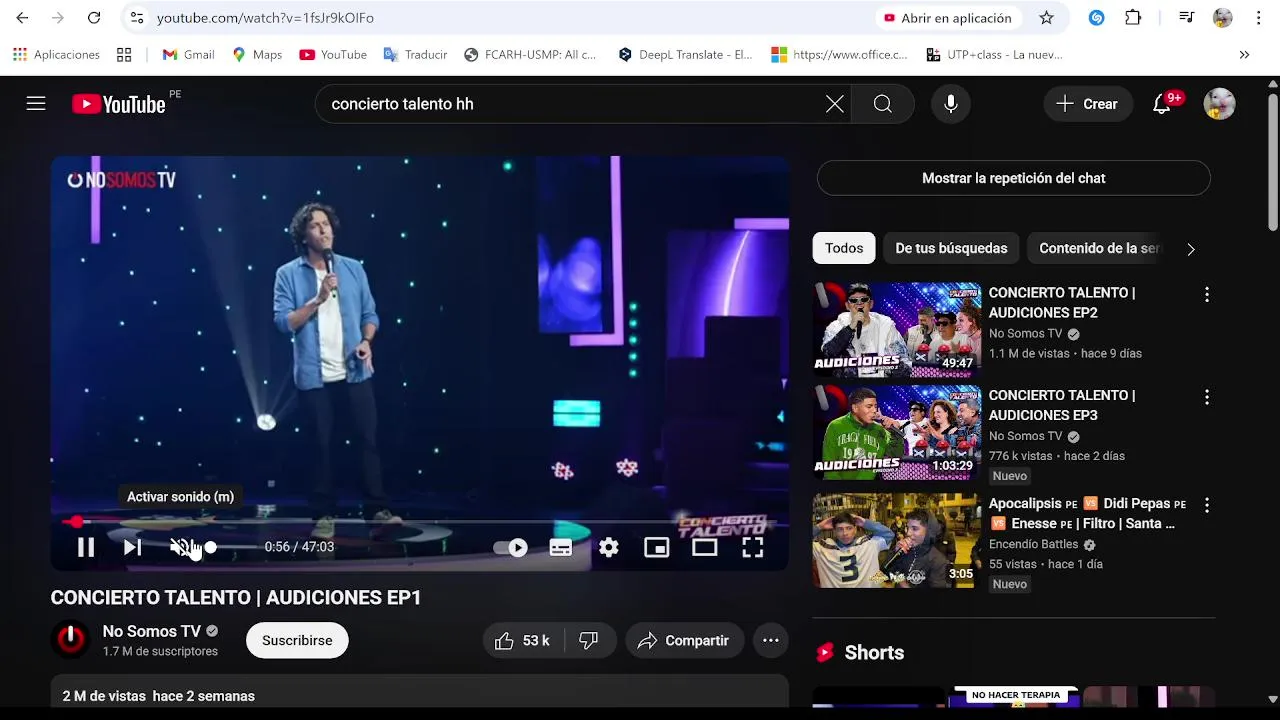Toggle autoplay switch in player
The height and width of the screenshot is (720, 1280).
click(x=510, y=547)
